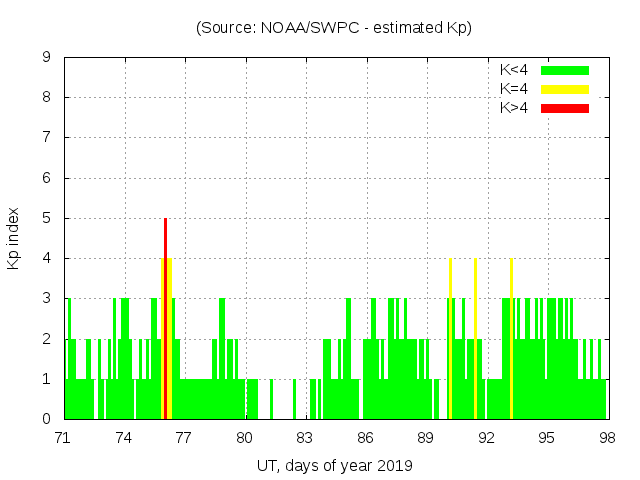Click the y-axis tick label 0
The height and width of the screenshot is (480, 640).
46,419
